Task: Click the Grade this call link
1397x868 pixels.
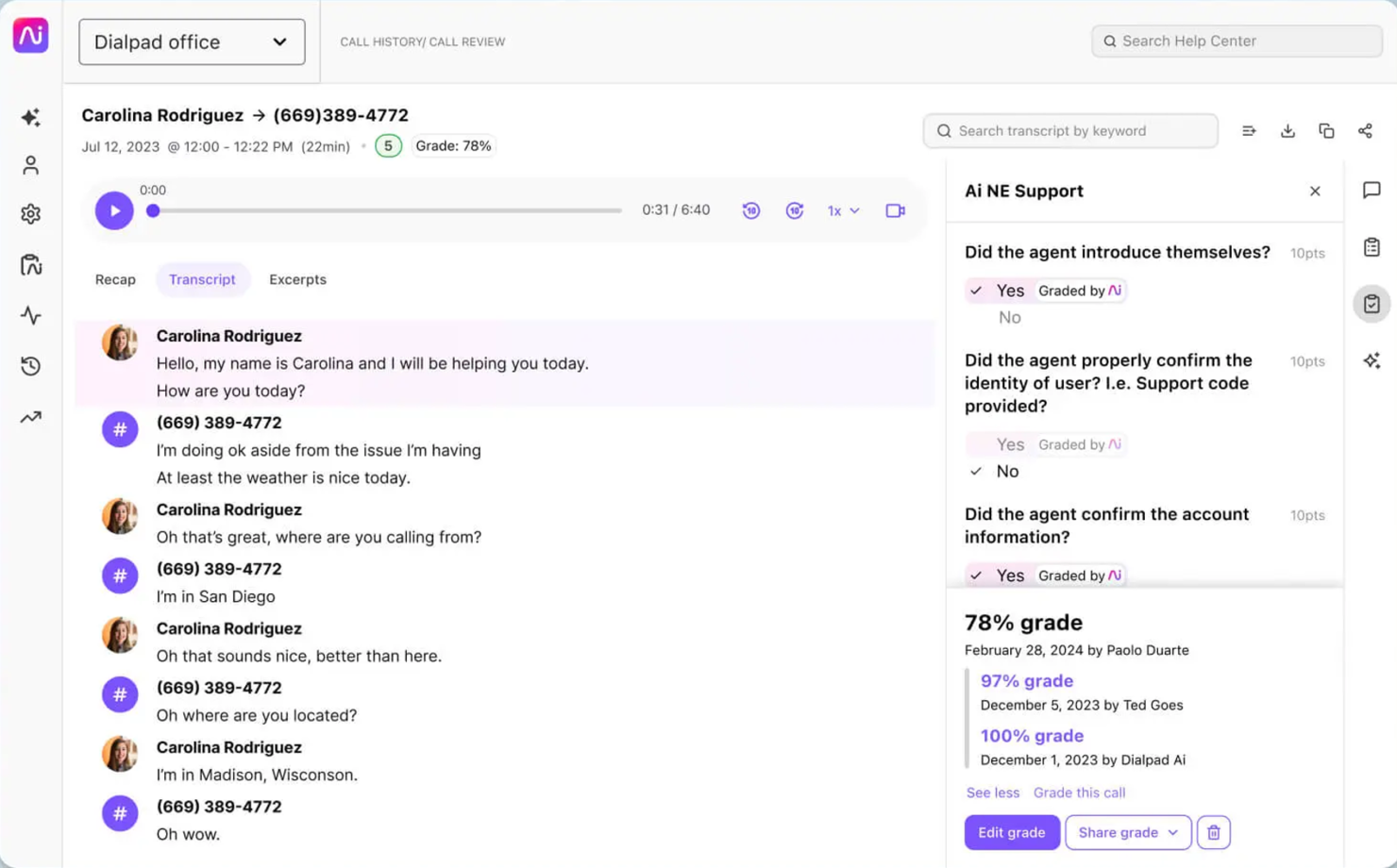Action: point(1079,793)
